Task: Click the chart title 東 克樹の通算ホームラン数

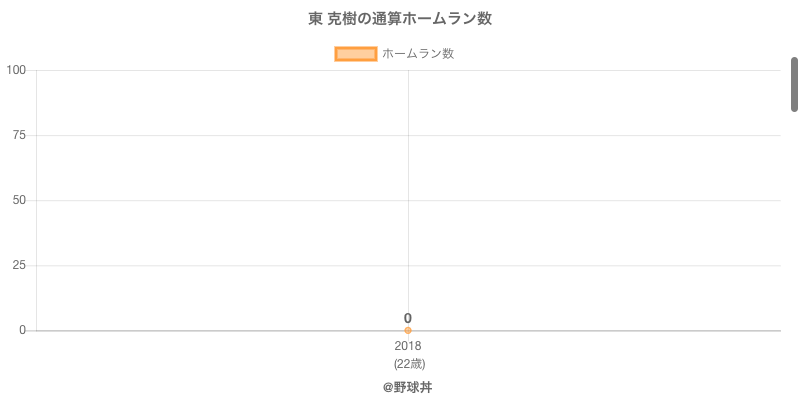Action: (x=400, y=19)
